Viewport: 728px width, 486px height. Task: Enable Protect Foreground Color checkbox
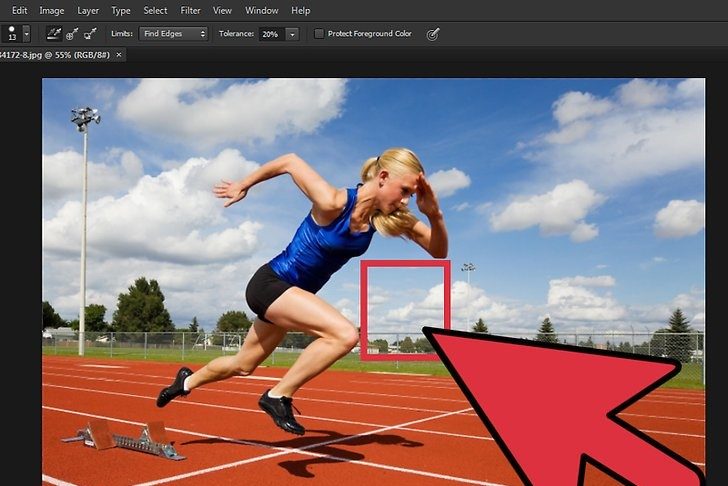click(x=319, y=34)
